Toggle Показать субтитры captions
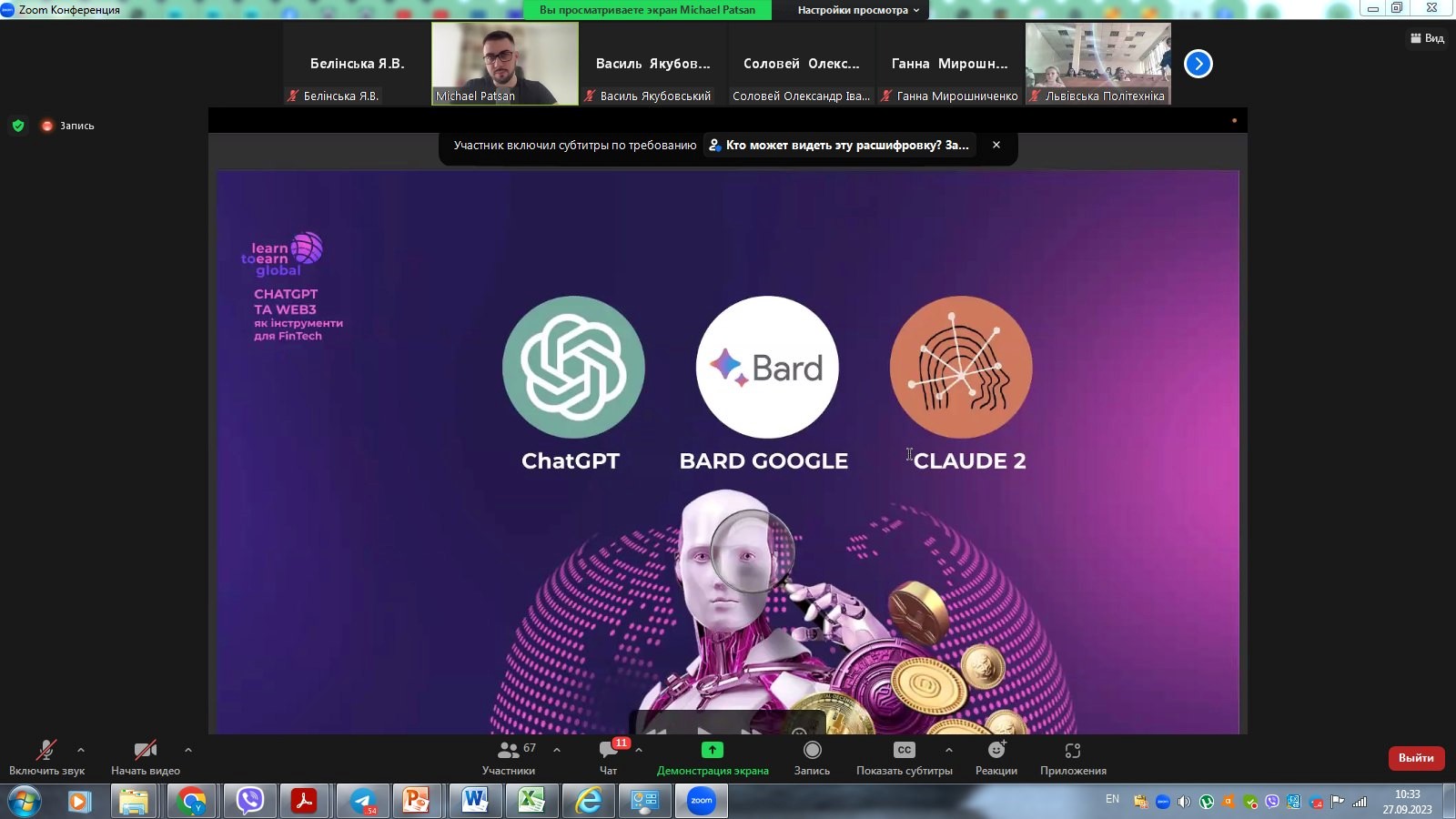Viewport: 1456px width, 819px height. coord(904,757)
